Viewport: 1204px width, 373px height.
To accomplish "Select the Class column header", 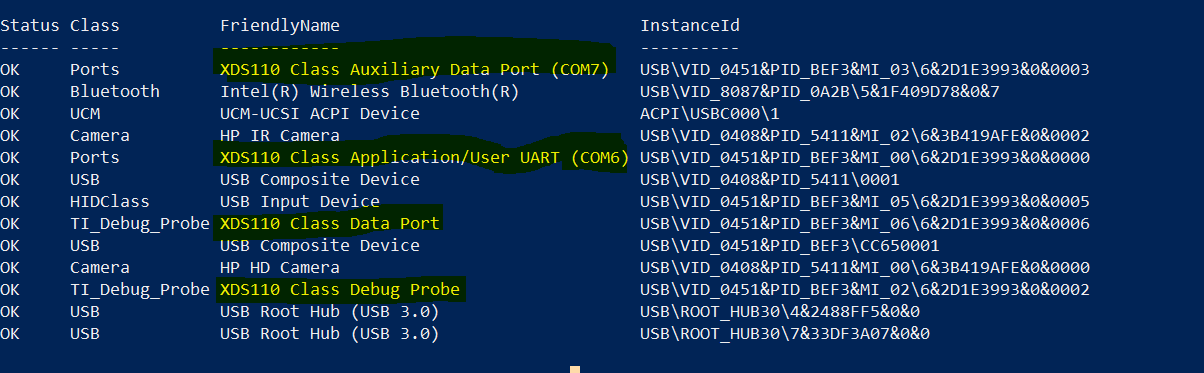I will point(95,26).
